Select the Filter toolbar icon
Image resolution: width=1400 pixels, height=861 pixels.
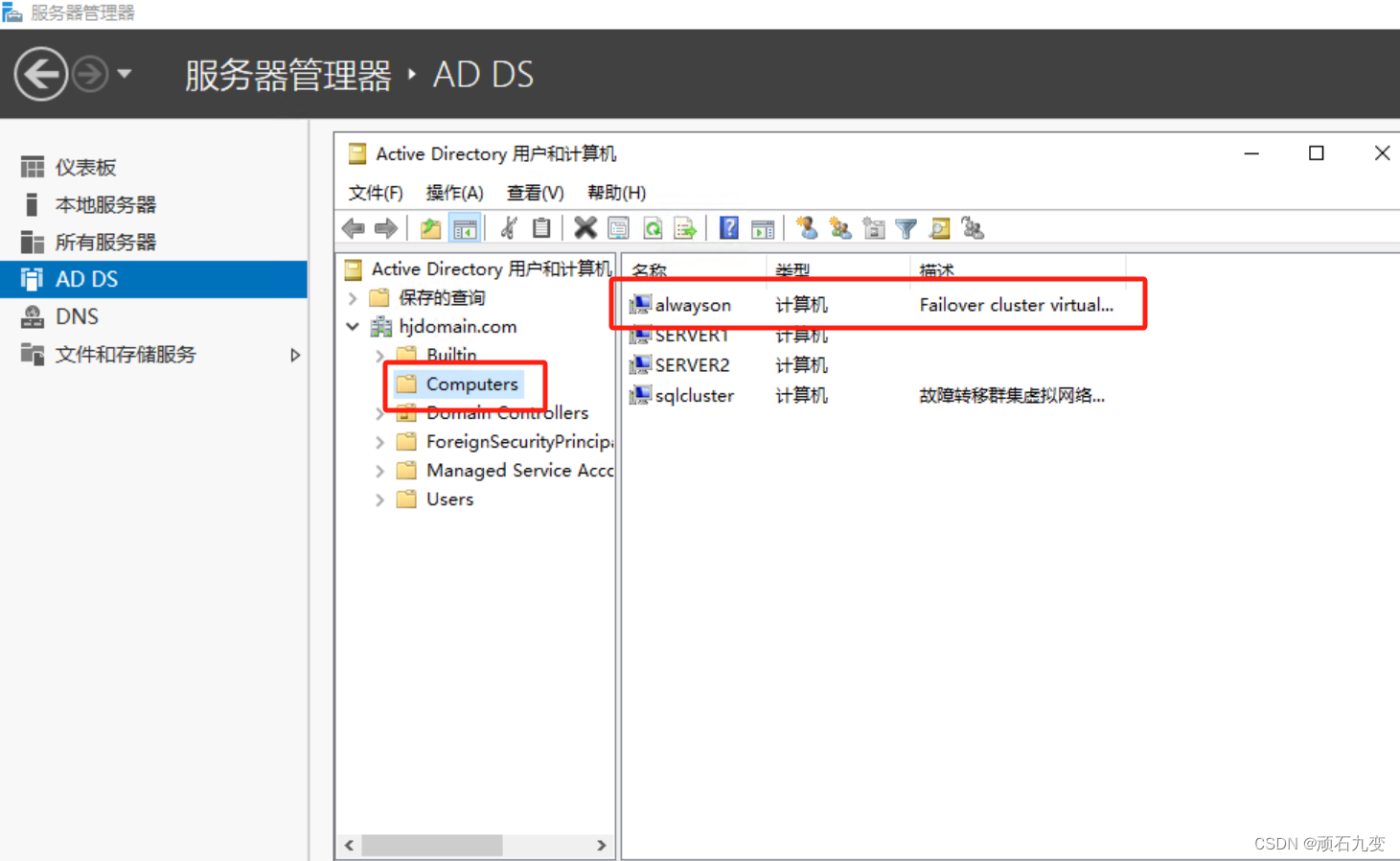[906, 227]
